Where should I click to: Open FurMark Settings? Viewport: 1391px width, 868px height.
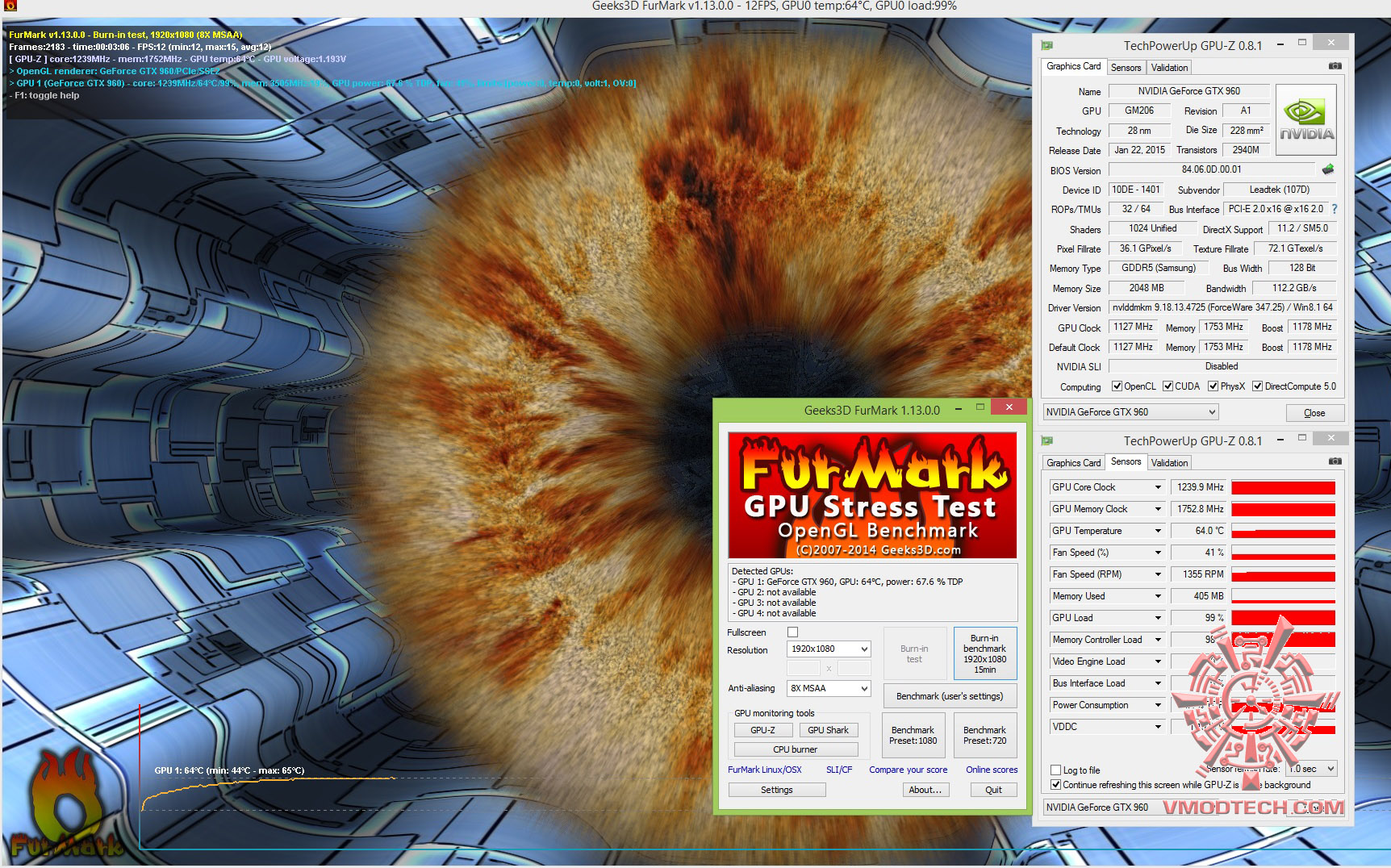click(x=776, y=790)
